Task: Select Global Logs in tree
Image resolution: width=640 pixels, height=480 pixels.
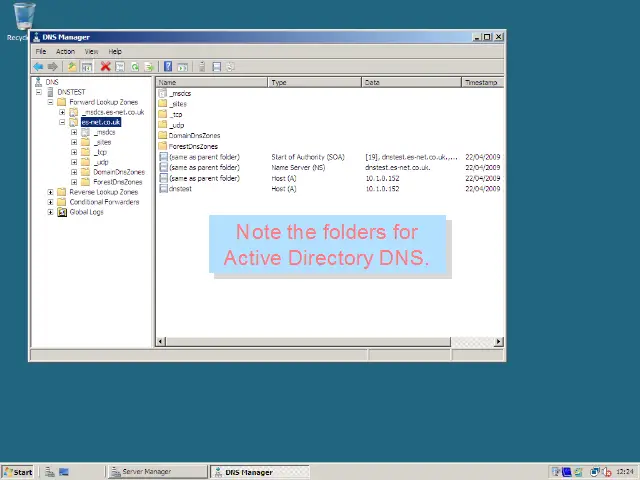Action: pos(86,212)
